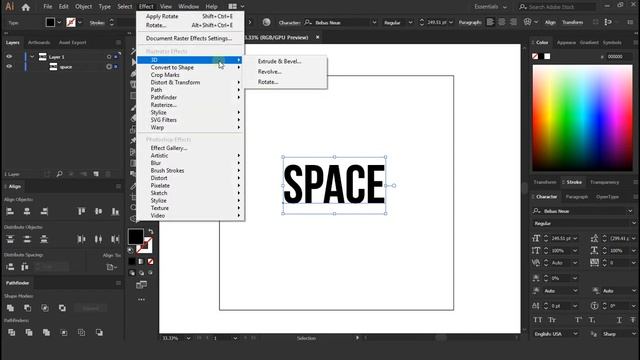
Task: Click swap fill and stroke arrow
Action: click(151, 231)
